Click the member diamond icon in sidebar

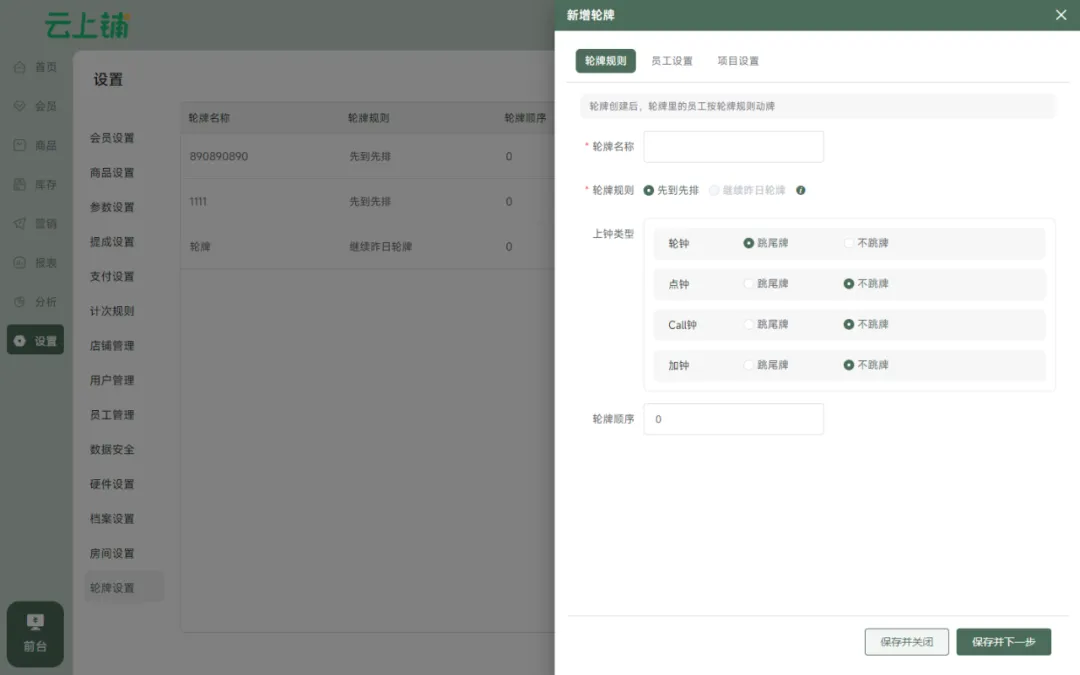coord(19,106)
